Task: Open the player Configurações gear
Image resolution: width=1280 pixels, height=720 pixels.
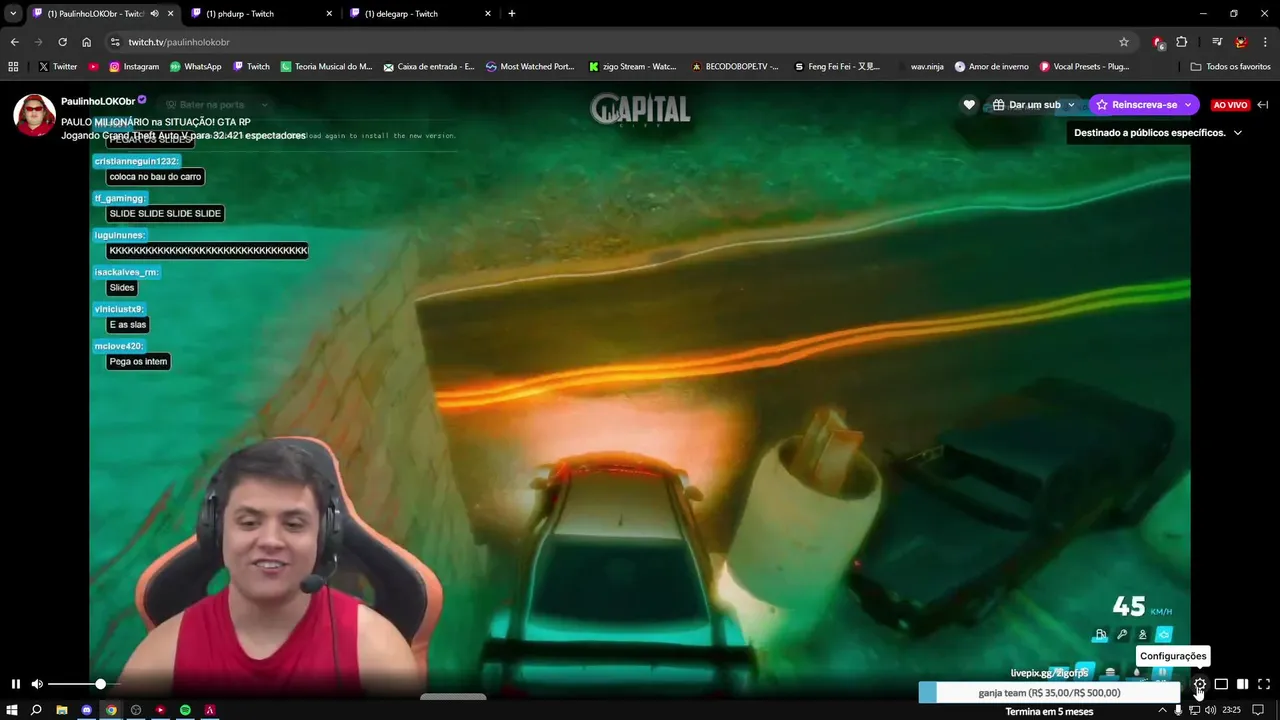Action: click(1199, 684)
